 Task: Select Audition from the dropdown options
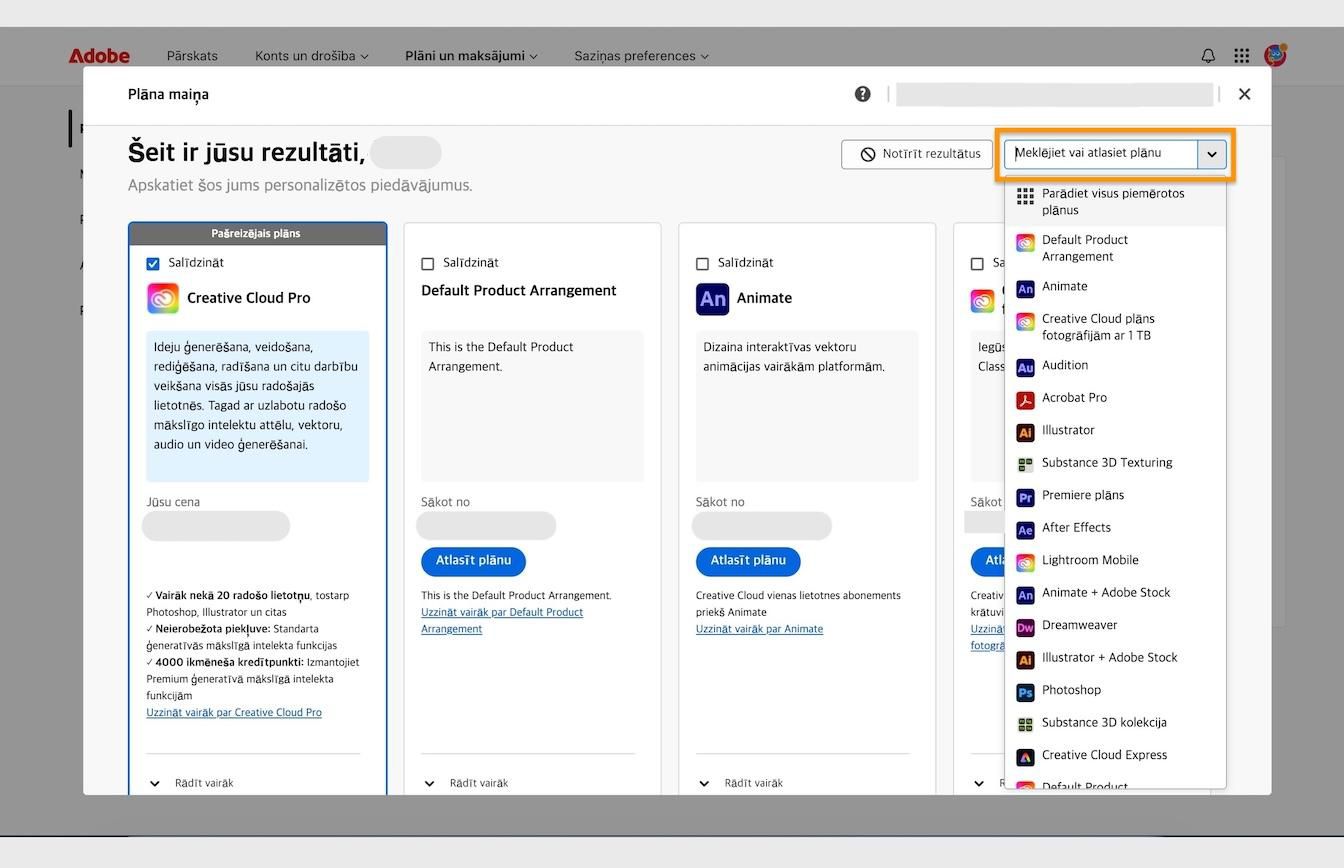click(x=1065, y=365)
